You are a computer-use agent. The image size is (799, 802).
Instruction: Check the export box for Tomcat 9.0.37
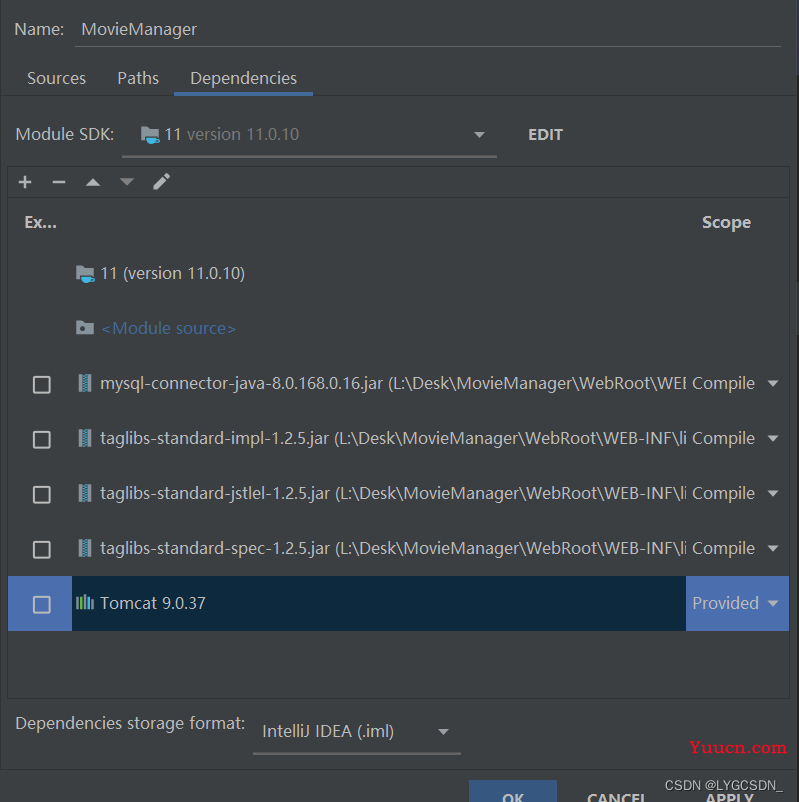(42, 604)
